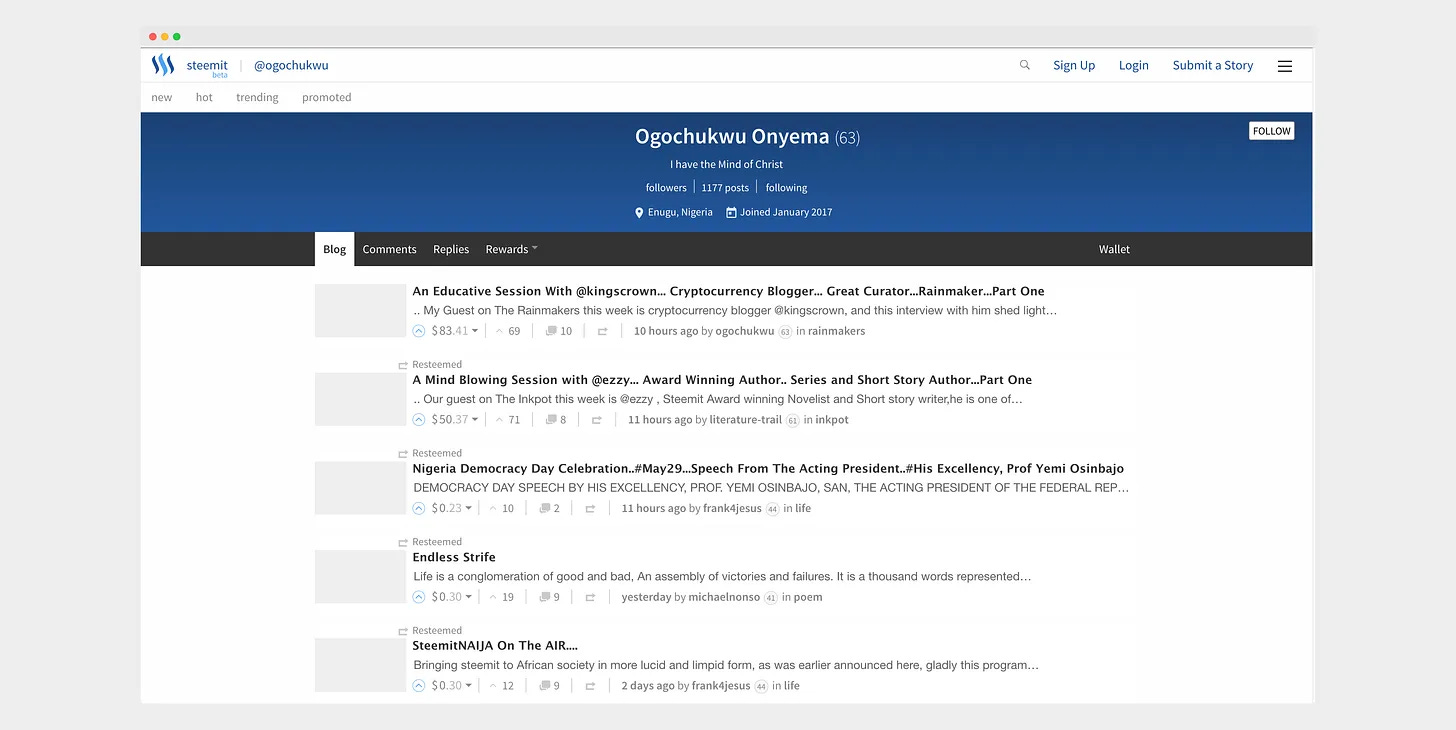The image size is (1456, 730).
Task: Open the hamburger menu icon
Action: (x=1285, y=66)
